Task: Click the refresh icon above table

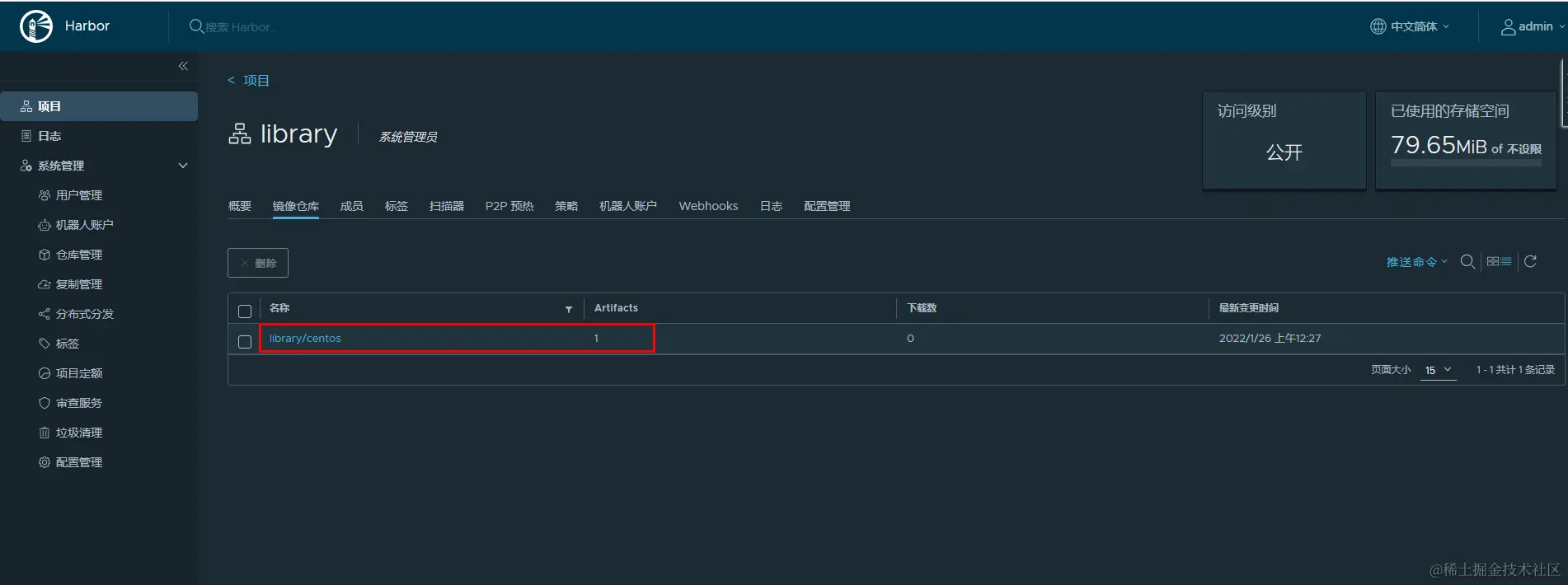Action: click(x=1530, y=261)
